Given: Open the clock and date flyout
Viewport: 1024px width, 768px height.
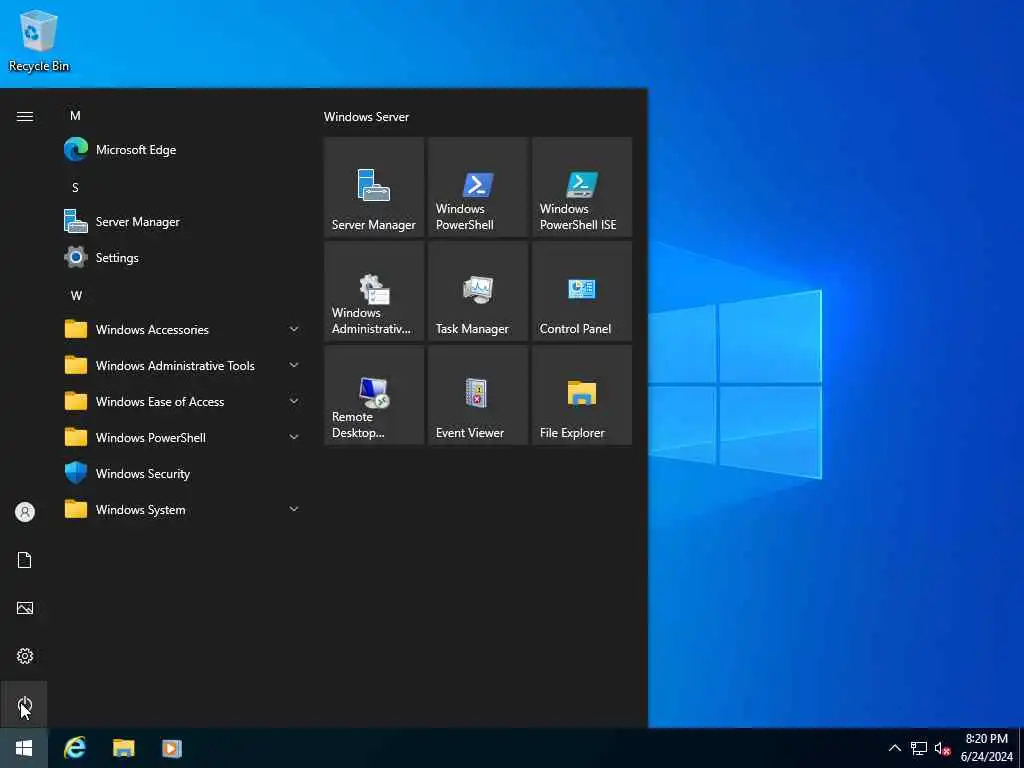Looking at the screenshot, I should 986,748.
